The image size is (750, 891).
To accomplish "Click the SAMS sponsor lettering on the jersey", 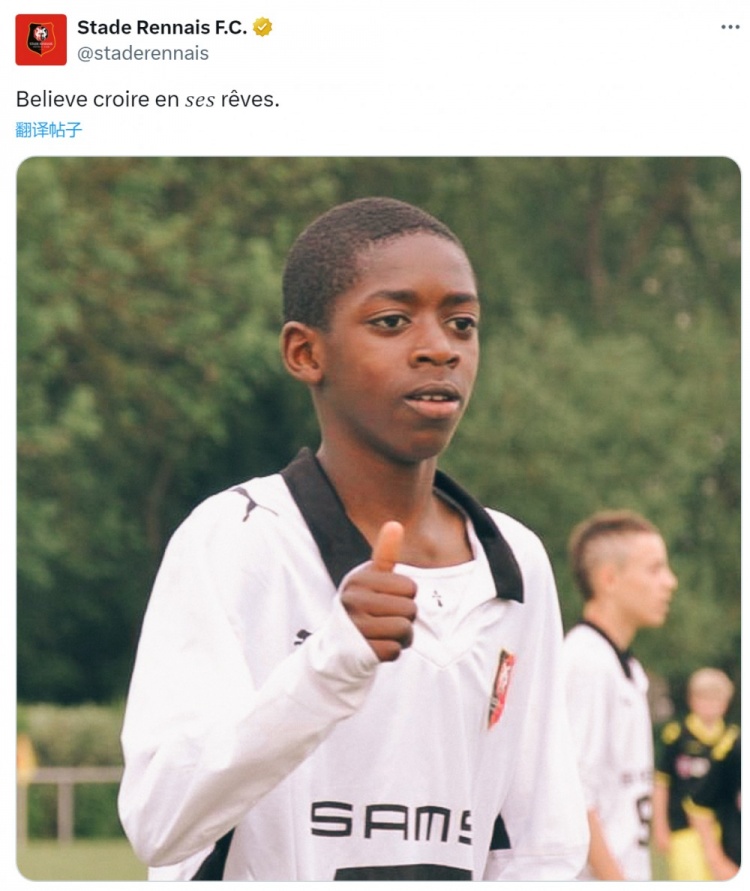I will (x=391, y=822).
